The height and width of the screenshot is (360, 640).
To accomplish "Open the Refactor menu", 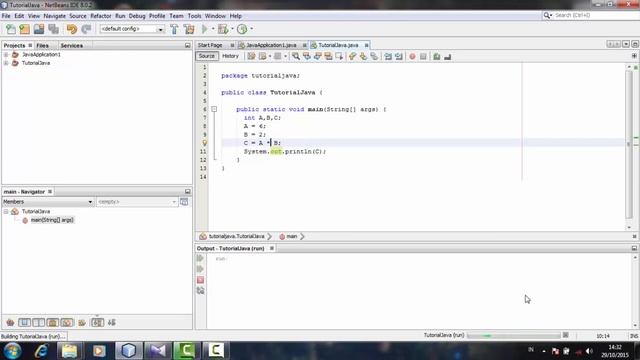I will click(x=101, y=16).
